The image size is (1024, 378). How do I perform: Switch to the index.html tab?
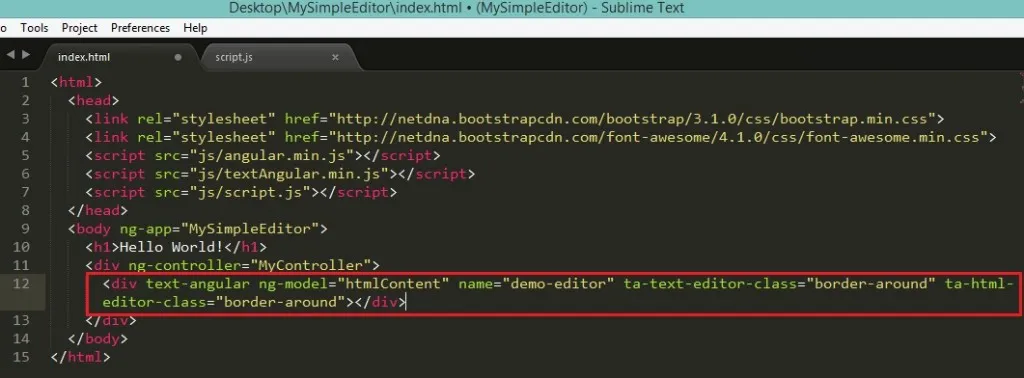pyautogui.click(x=118, y=57)
